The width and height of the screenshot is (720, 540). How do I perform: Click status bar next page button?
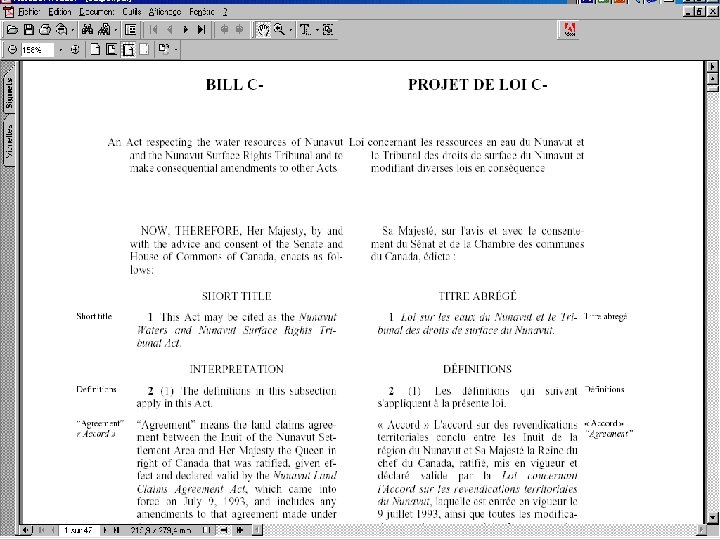pyautogui.click(x=105, y=530)
